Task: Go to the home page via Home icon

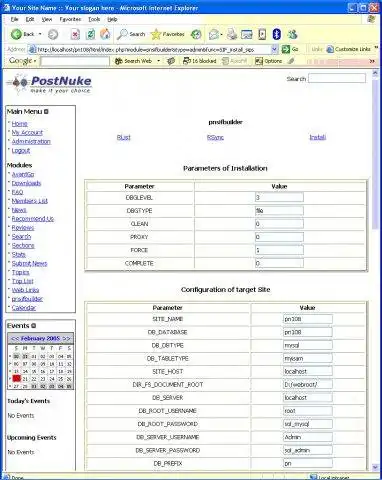Action: (105, 34)
